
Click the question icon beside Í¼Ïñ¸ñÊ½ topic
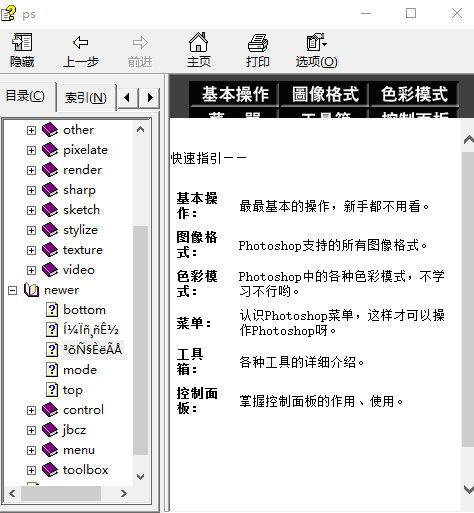point(52,330)
